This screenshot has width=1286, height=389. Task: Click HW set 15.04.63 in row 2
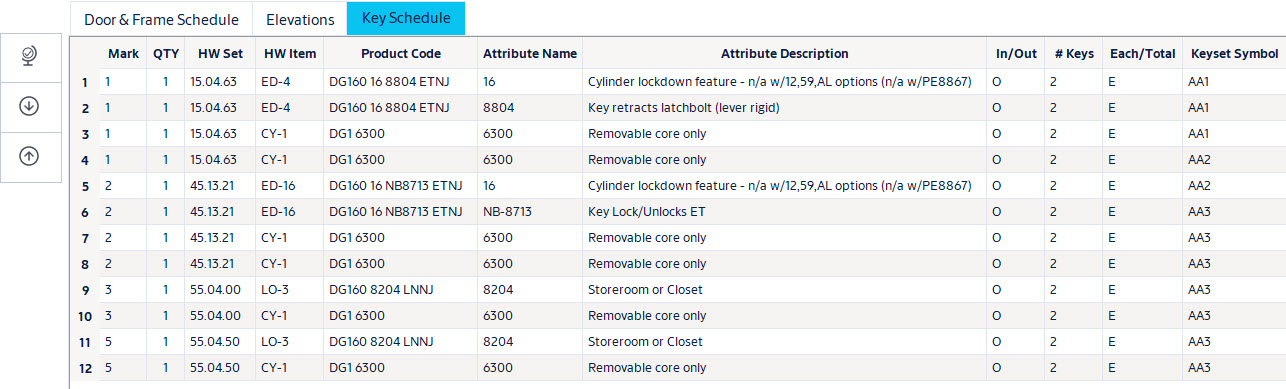coord(213,108)
